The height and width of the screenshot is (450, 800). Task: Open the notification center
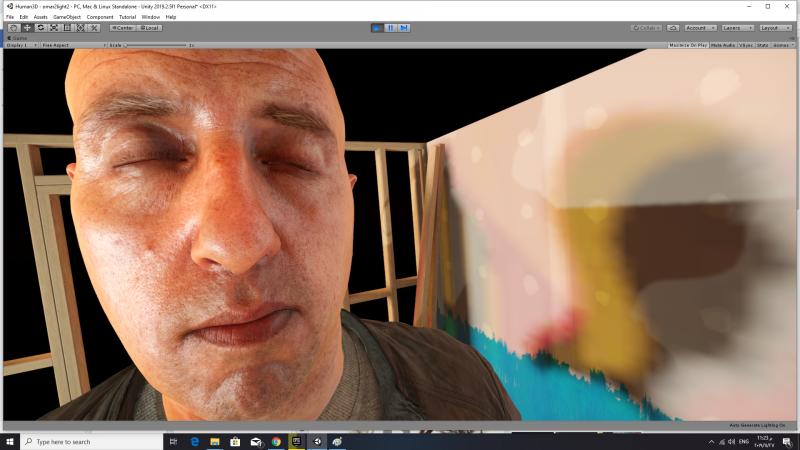pyautogui.click(x=787, y=442)
